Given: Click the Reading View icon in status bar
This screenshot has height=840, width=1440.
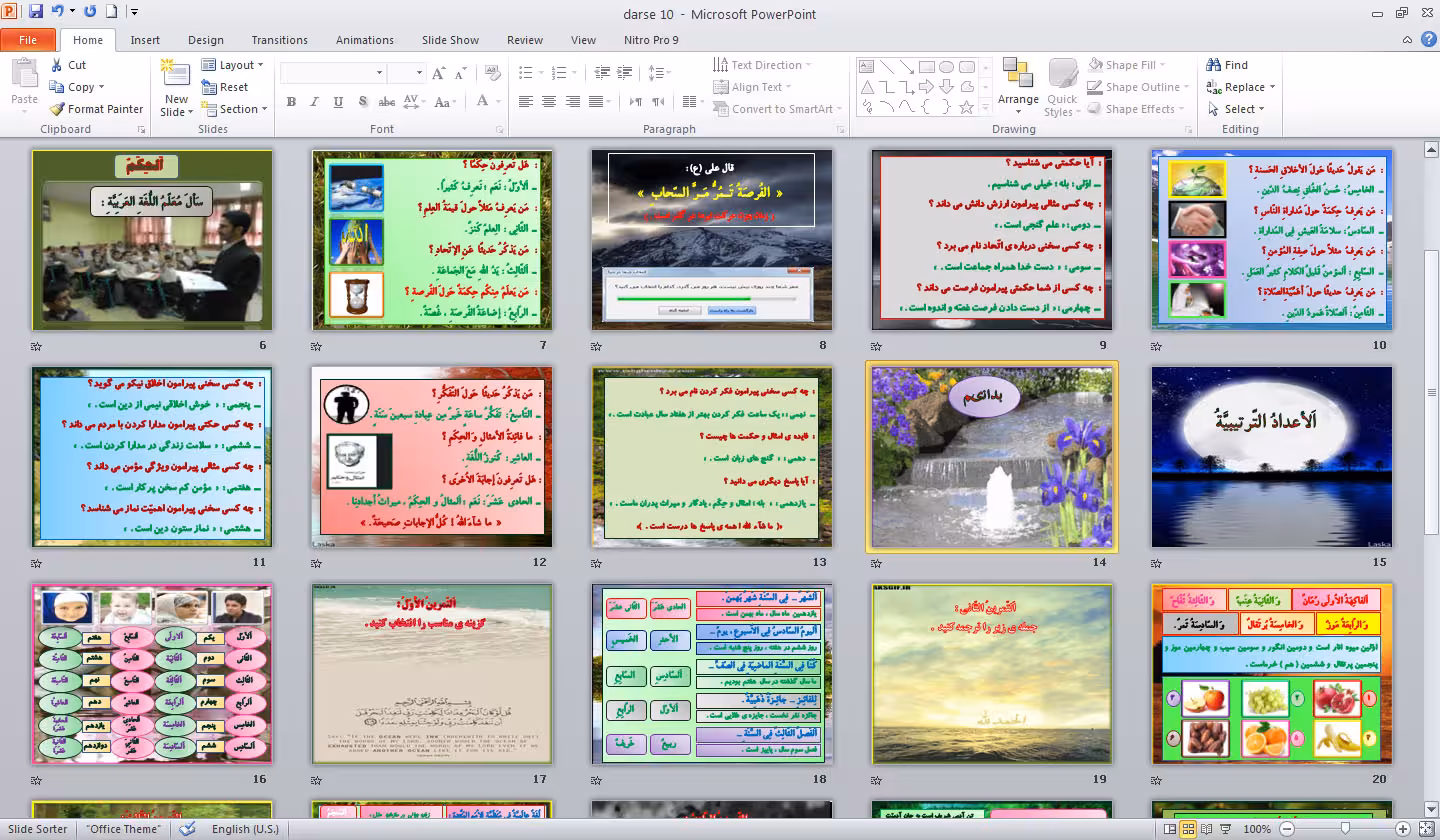Looking at the screenshot, I should pyautogui.click(x=1207, y=829).
